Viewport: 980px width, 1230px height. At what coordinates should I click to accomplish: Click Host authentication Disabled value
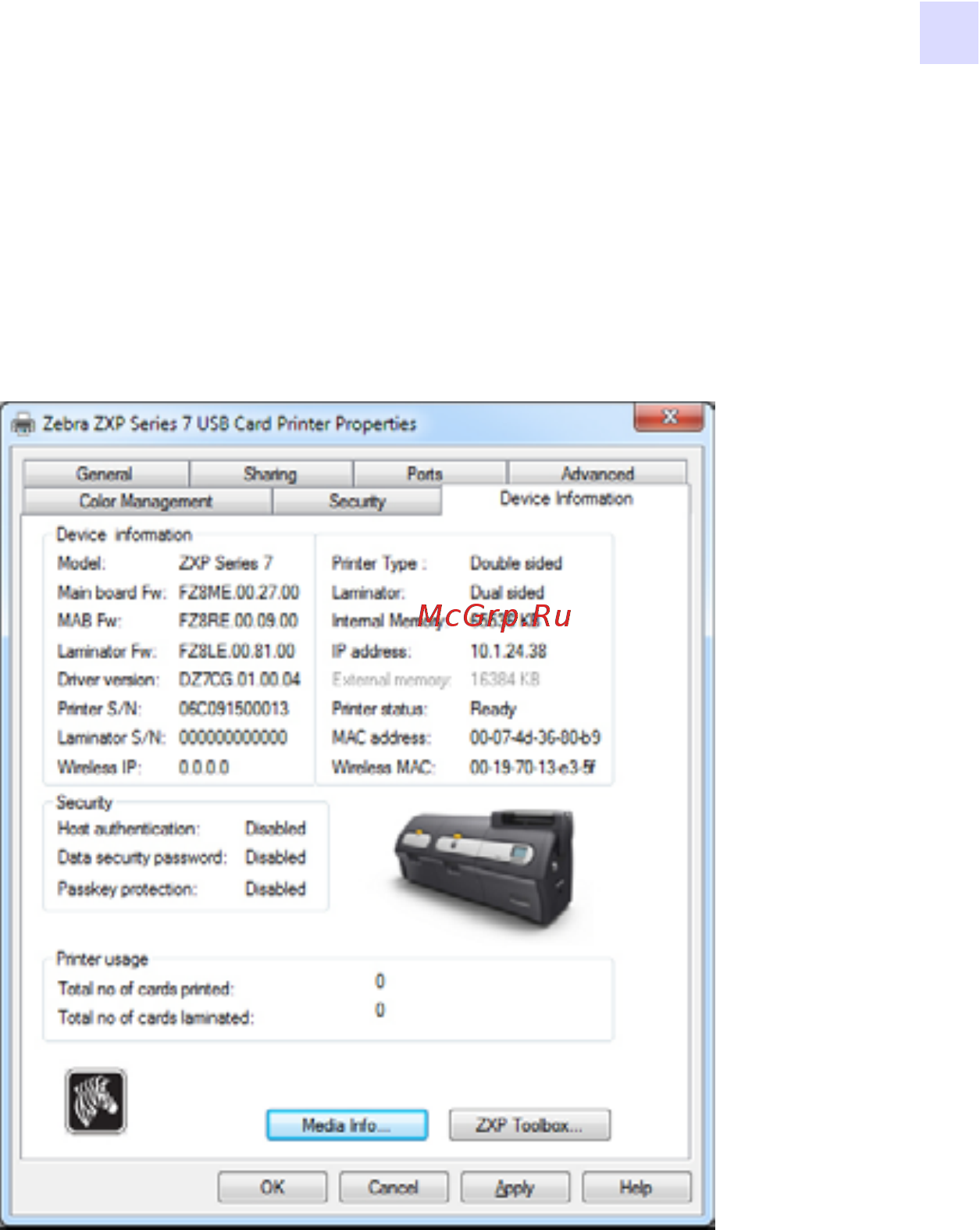pos(276,828)
